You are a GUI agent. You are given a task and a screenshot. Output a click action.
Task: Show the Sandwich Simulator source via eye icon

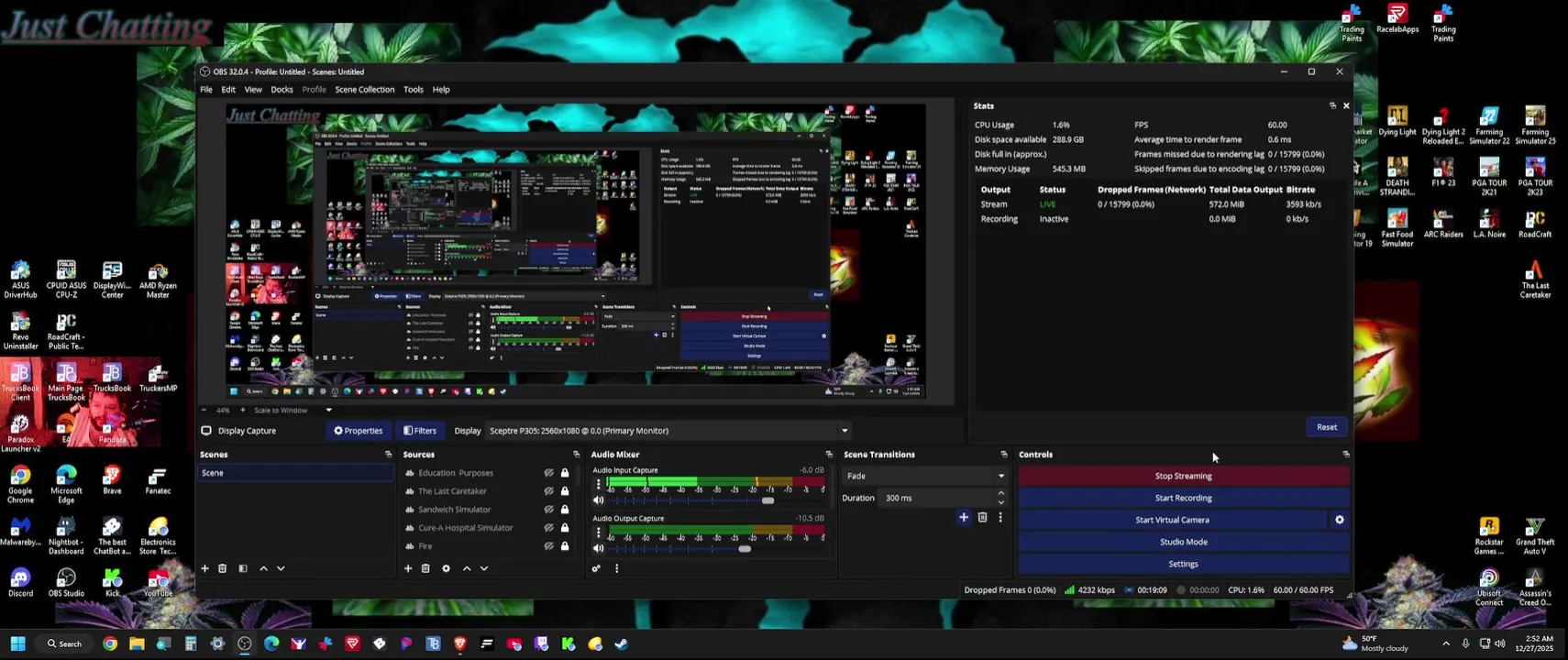(548, 510)
